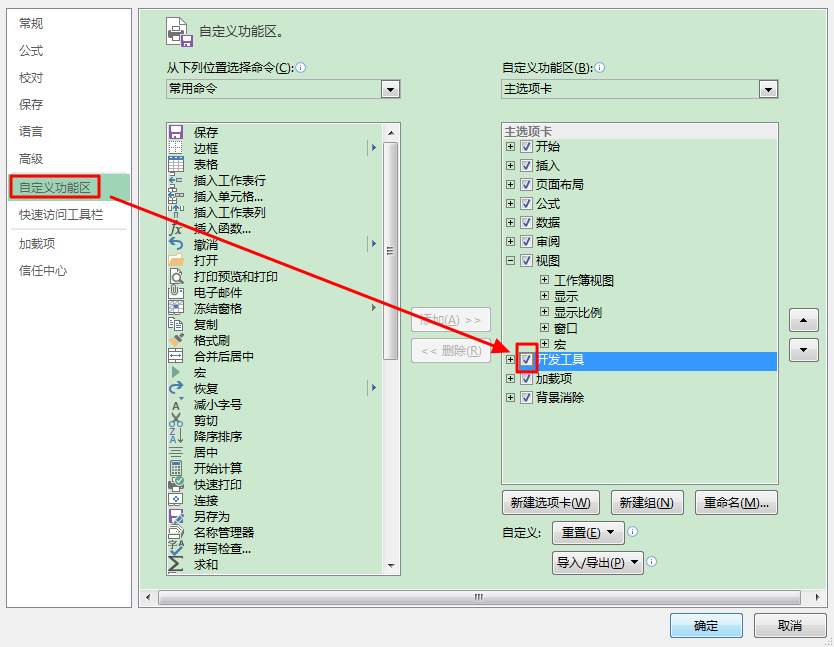Select the 表格 command icon
Viewport: 834px width, 647px height.
pos(176,164)
